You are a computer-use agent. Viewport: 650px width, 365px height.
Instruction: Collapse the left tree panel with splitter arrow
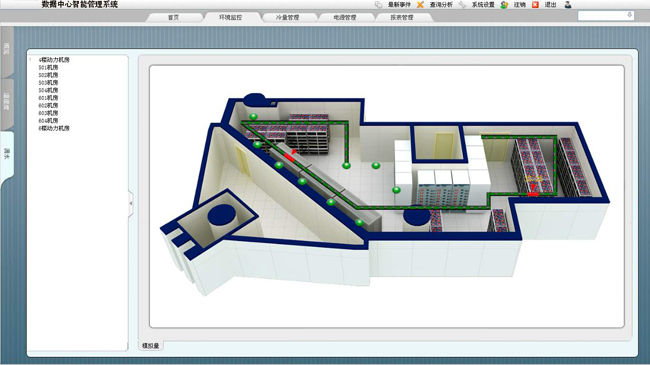[x=131, y=203]
